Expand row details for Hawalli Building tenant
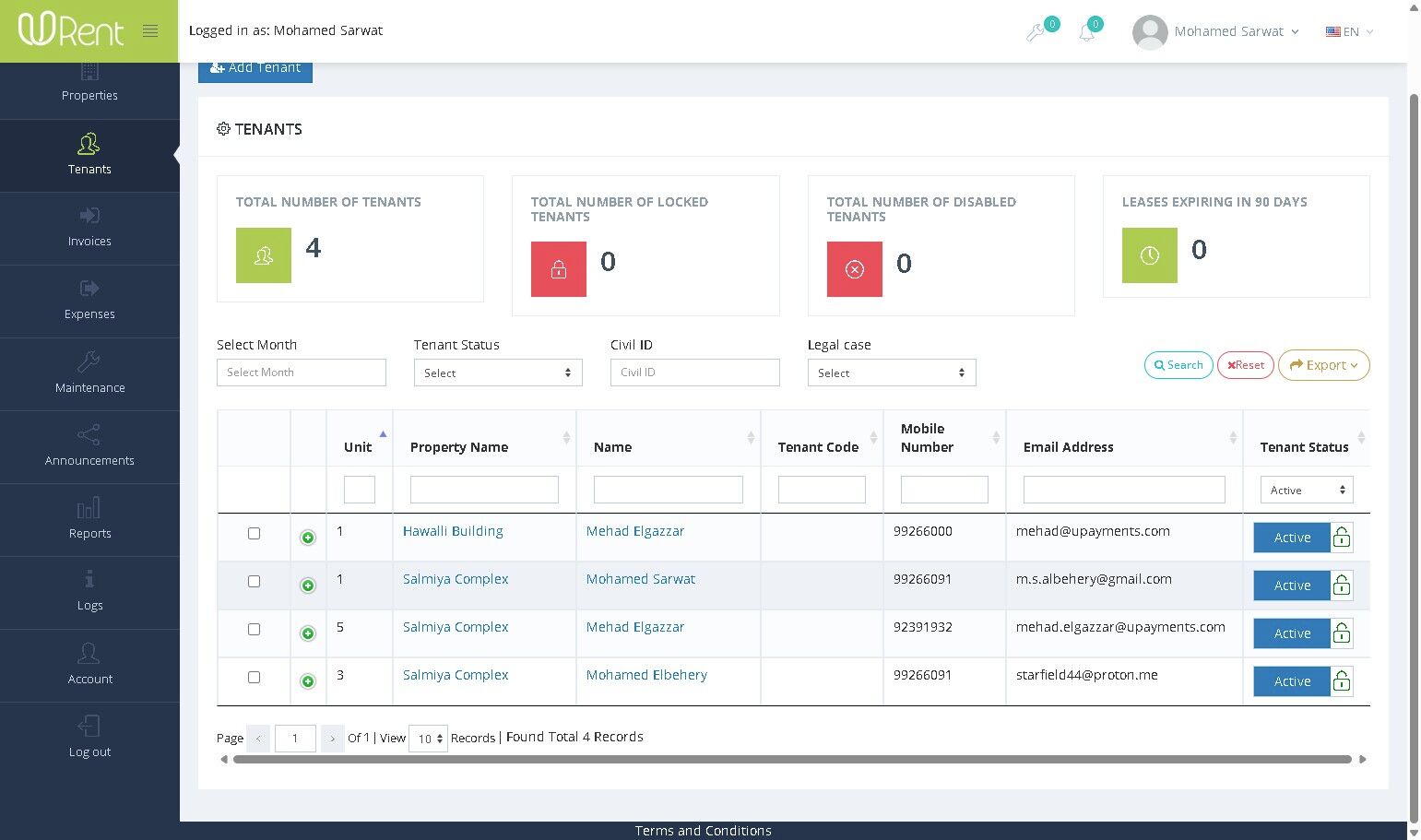1421x840 pixels. coord(308,538)
